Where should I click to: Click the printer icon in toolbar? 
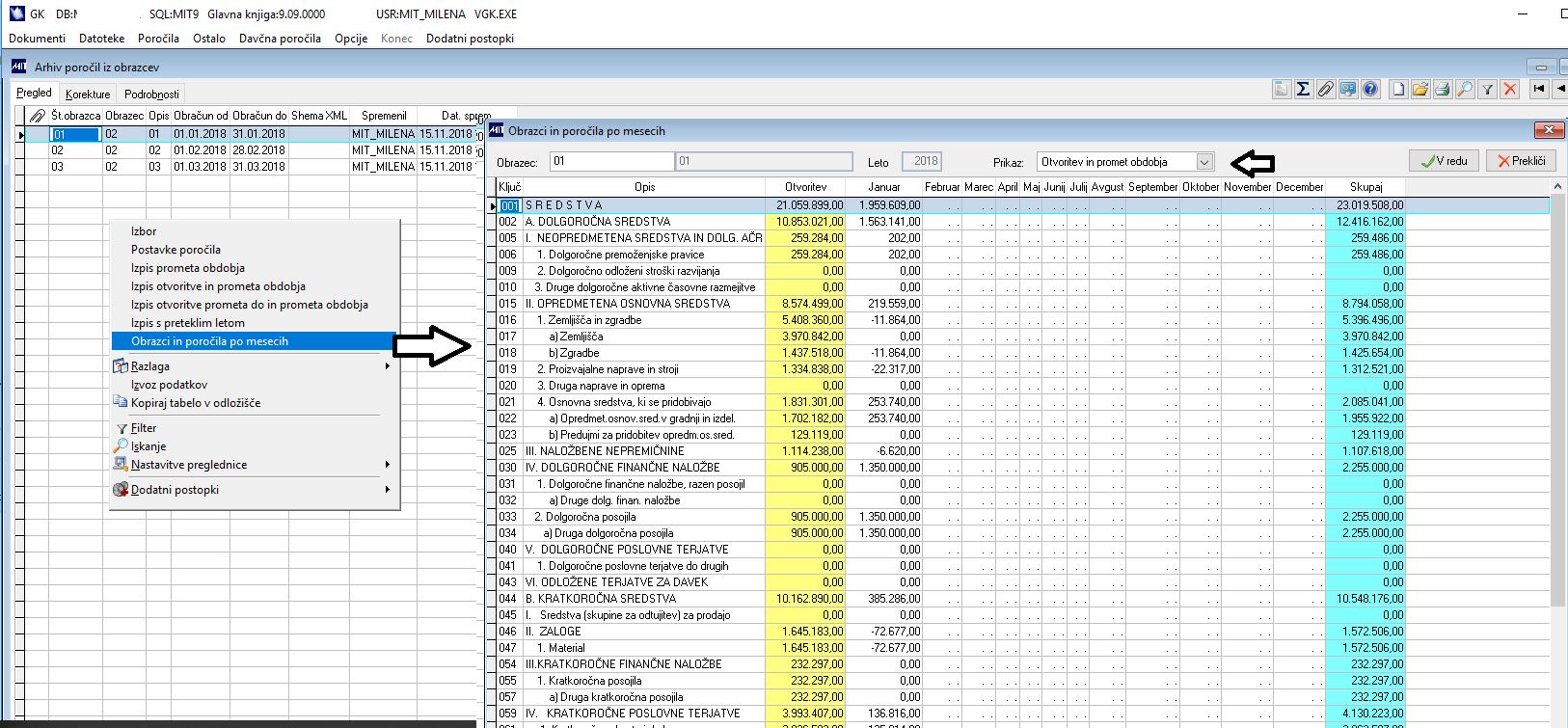pos(1443,90)
